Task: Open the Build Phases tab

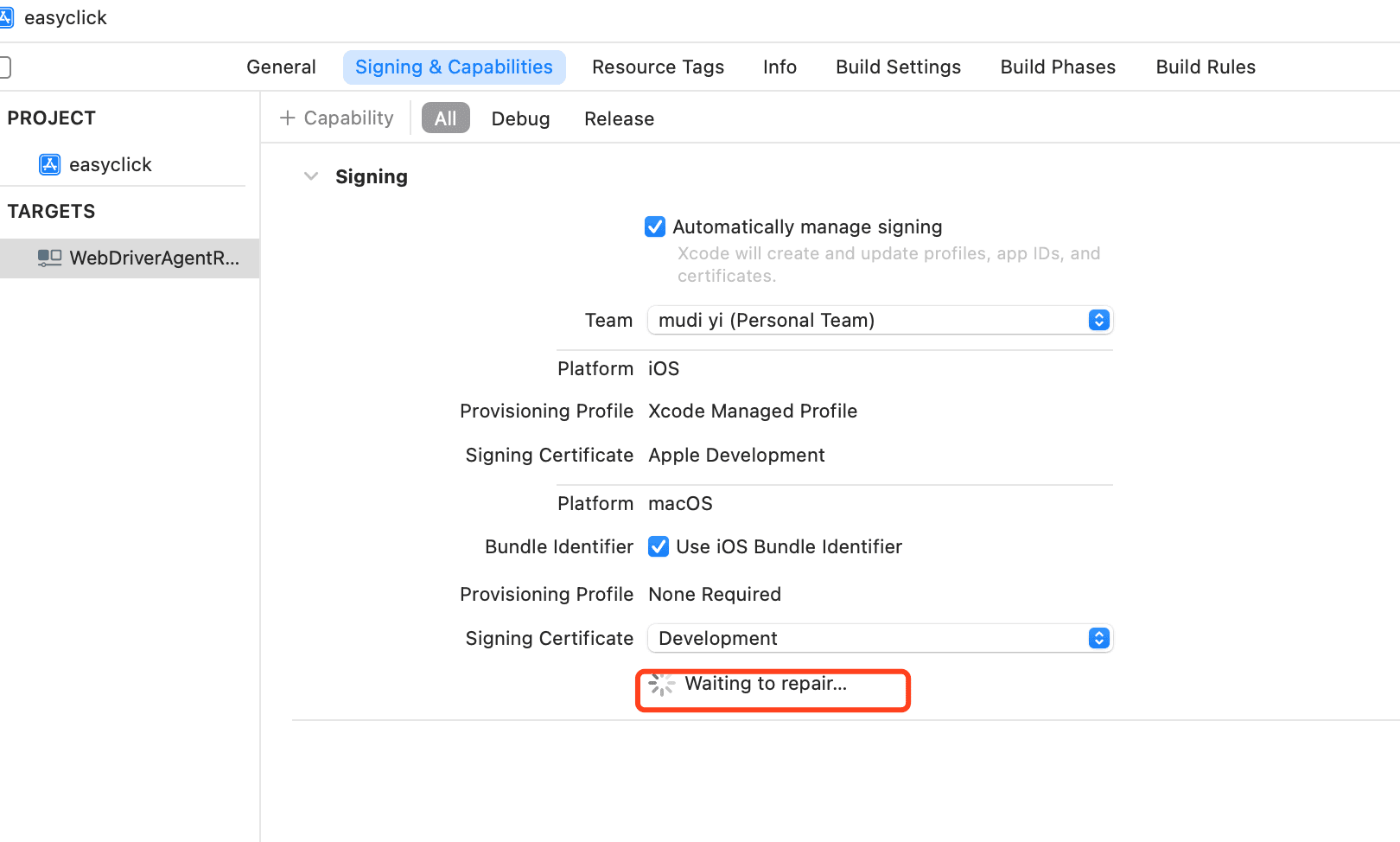Action: [x=1058, y=67]
